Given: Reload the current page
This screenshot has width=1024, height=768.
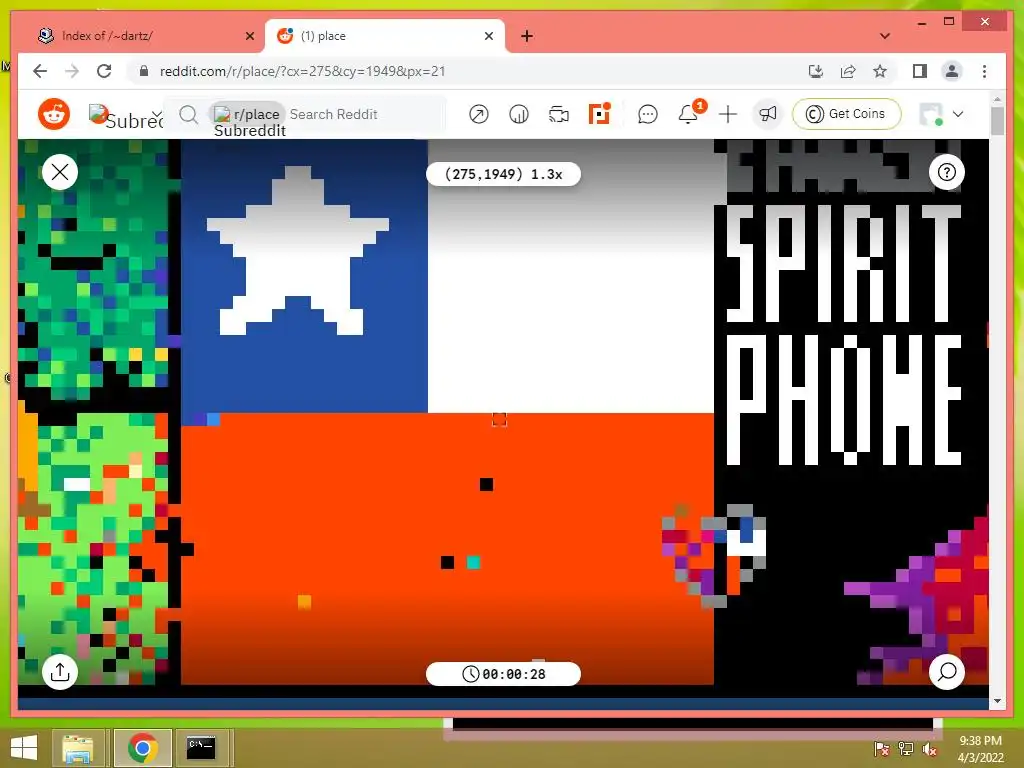Looking at the screenshot, I should (104, 71).
